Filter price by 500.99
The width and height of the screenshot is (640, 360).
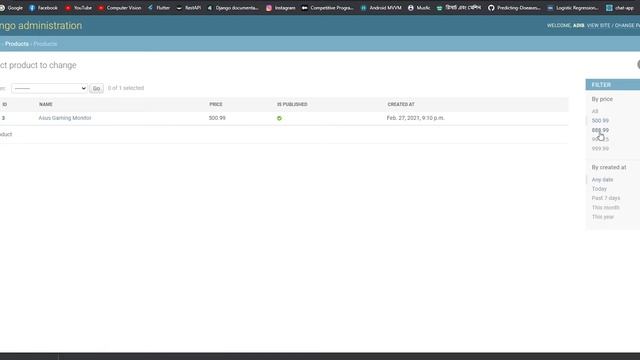click(600, 121)
